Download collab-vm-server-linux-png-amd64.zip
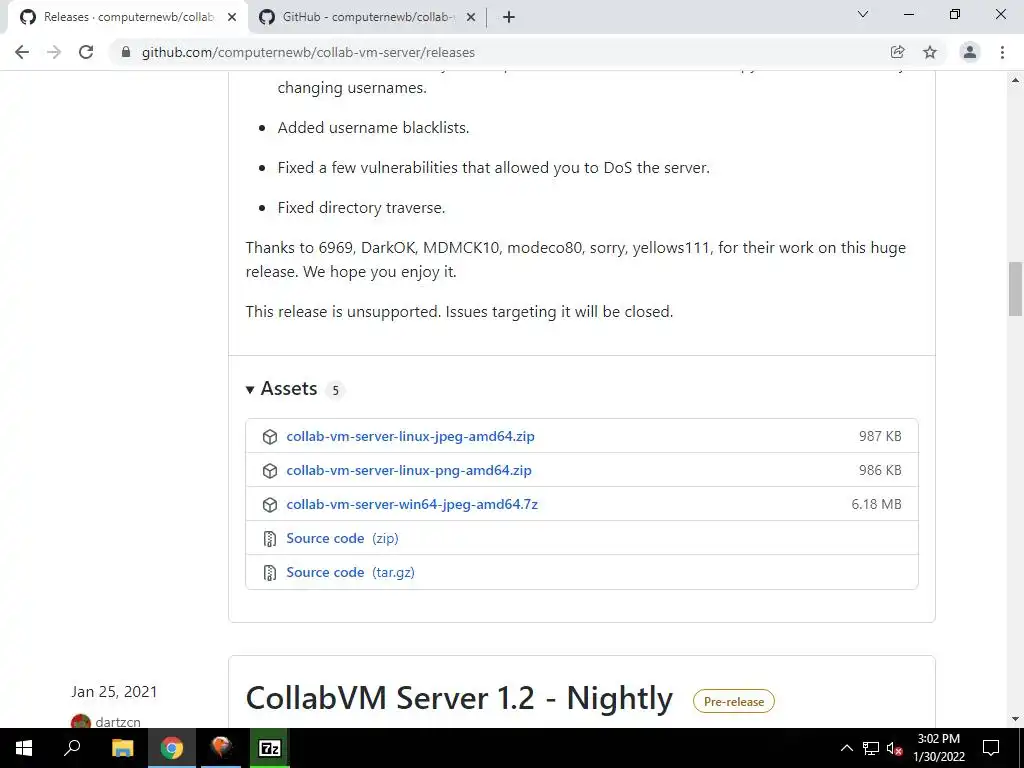The width and height of the screenshot is (1024, 768). (x=409, y=470)
